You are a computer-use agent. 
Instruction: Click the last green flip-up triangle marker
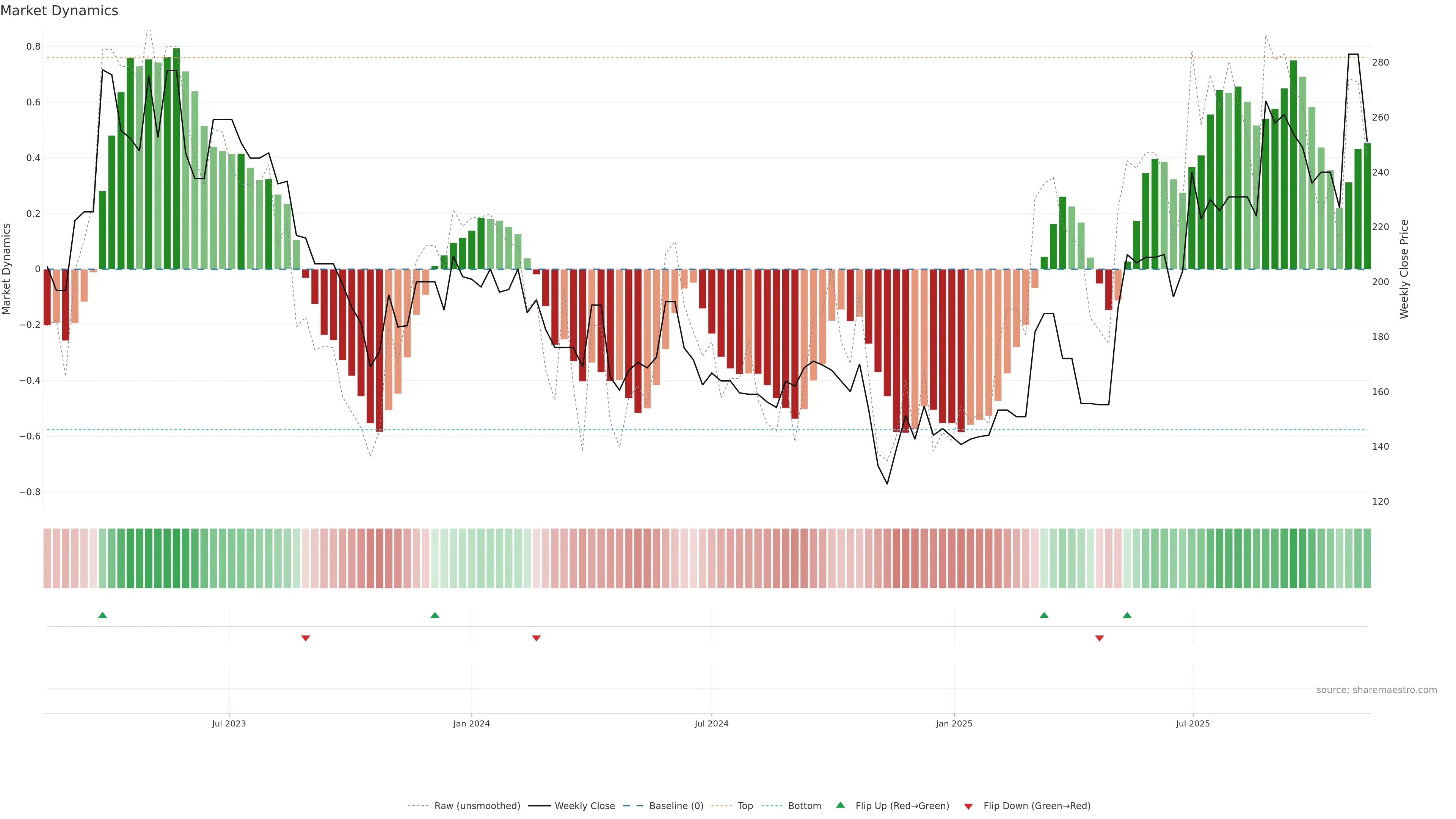point(1127,615)
